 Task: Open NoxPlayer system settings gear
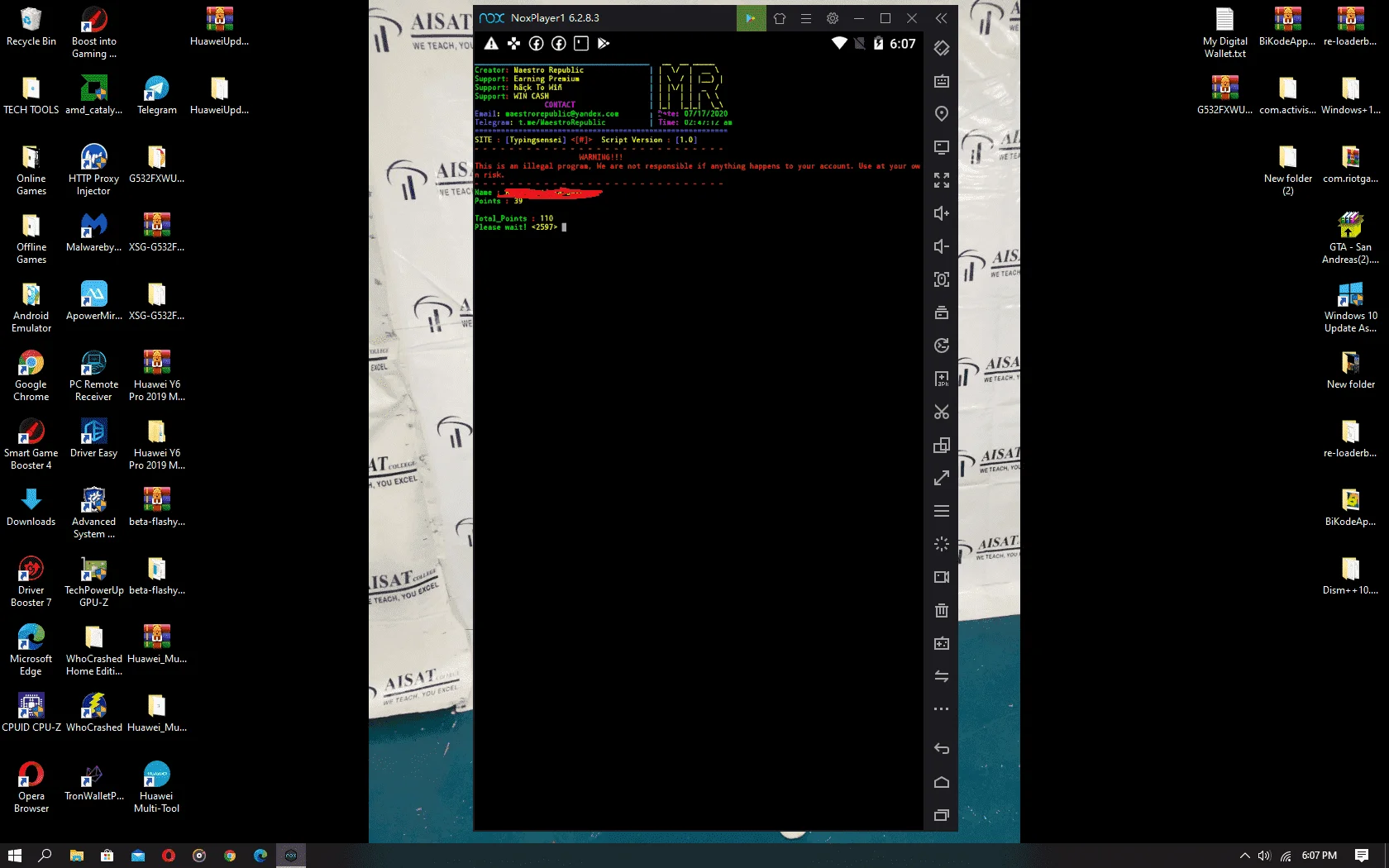point(833,18)
